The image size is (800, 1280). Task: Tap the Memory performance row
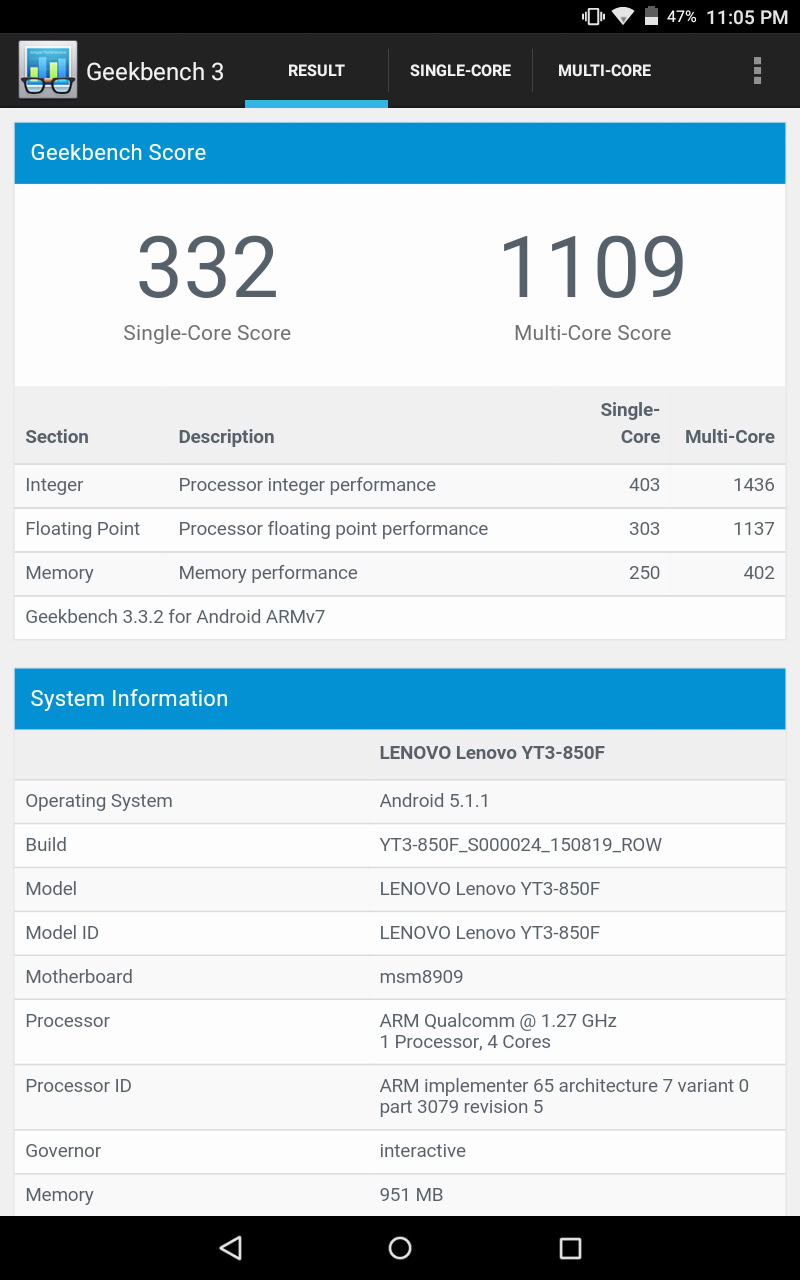pyautogui.click(x=400, y=573)
